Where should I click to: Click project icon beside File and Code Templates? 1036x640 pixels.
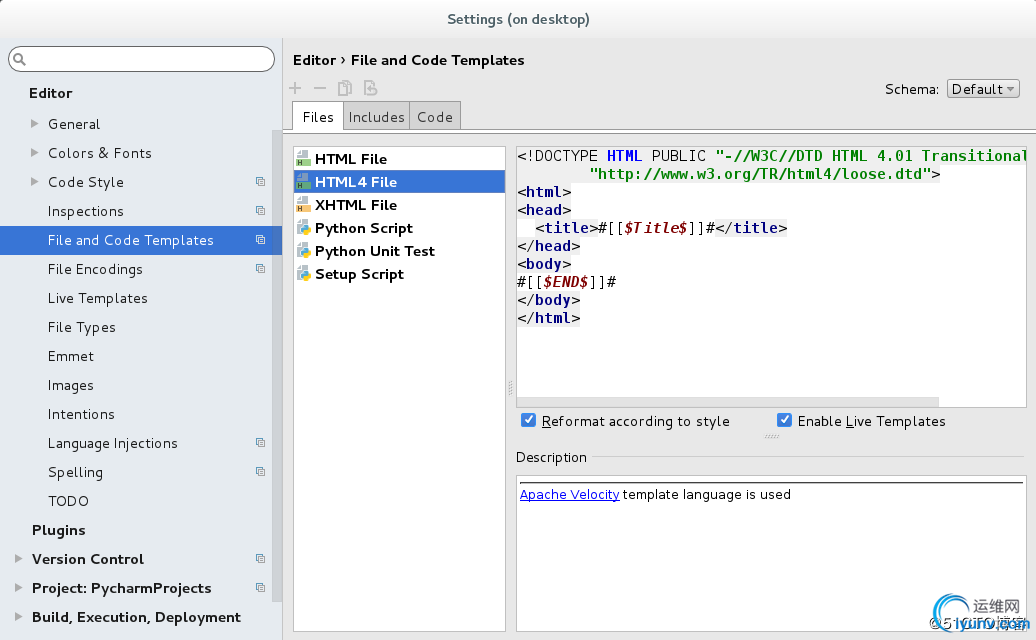(260, 240)
